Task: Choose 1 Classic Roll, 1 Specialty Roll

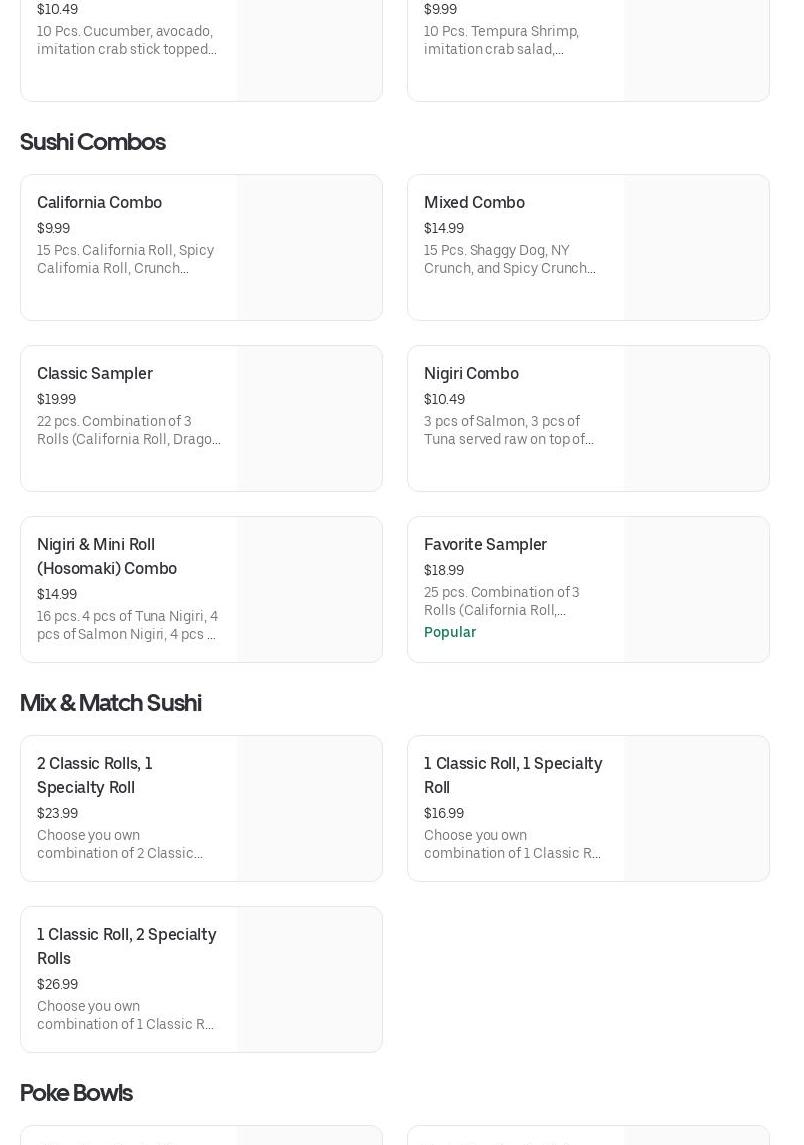Action: click(513, 775)
